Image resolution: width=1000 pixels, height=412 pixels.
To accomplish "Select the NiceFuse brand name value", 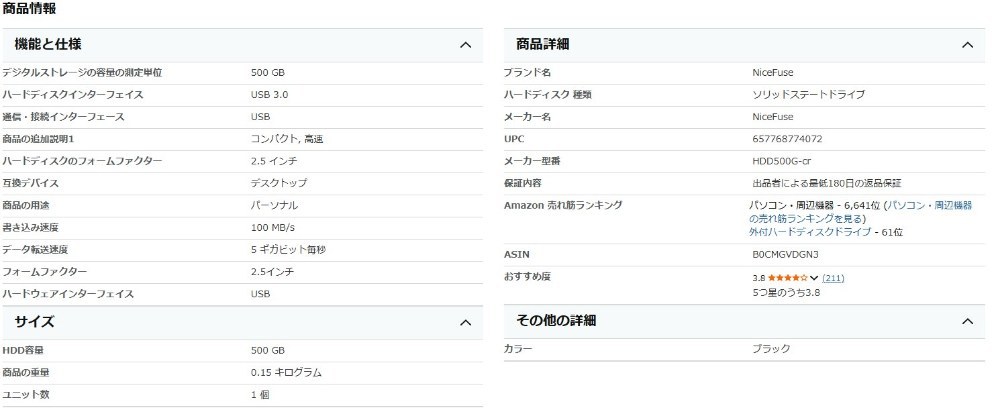I will tap(773, 73).
